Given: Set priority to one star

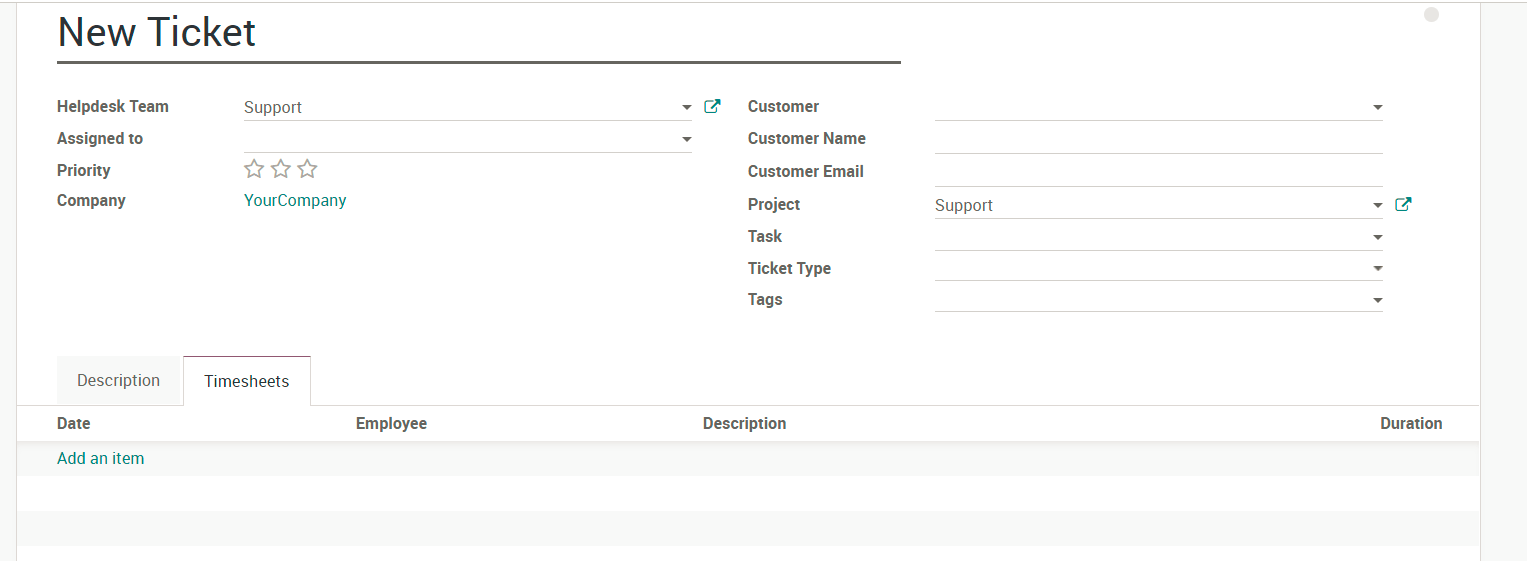Looking at the screenshot, I should click(254, 169).
